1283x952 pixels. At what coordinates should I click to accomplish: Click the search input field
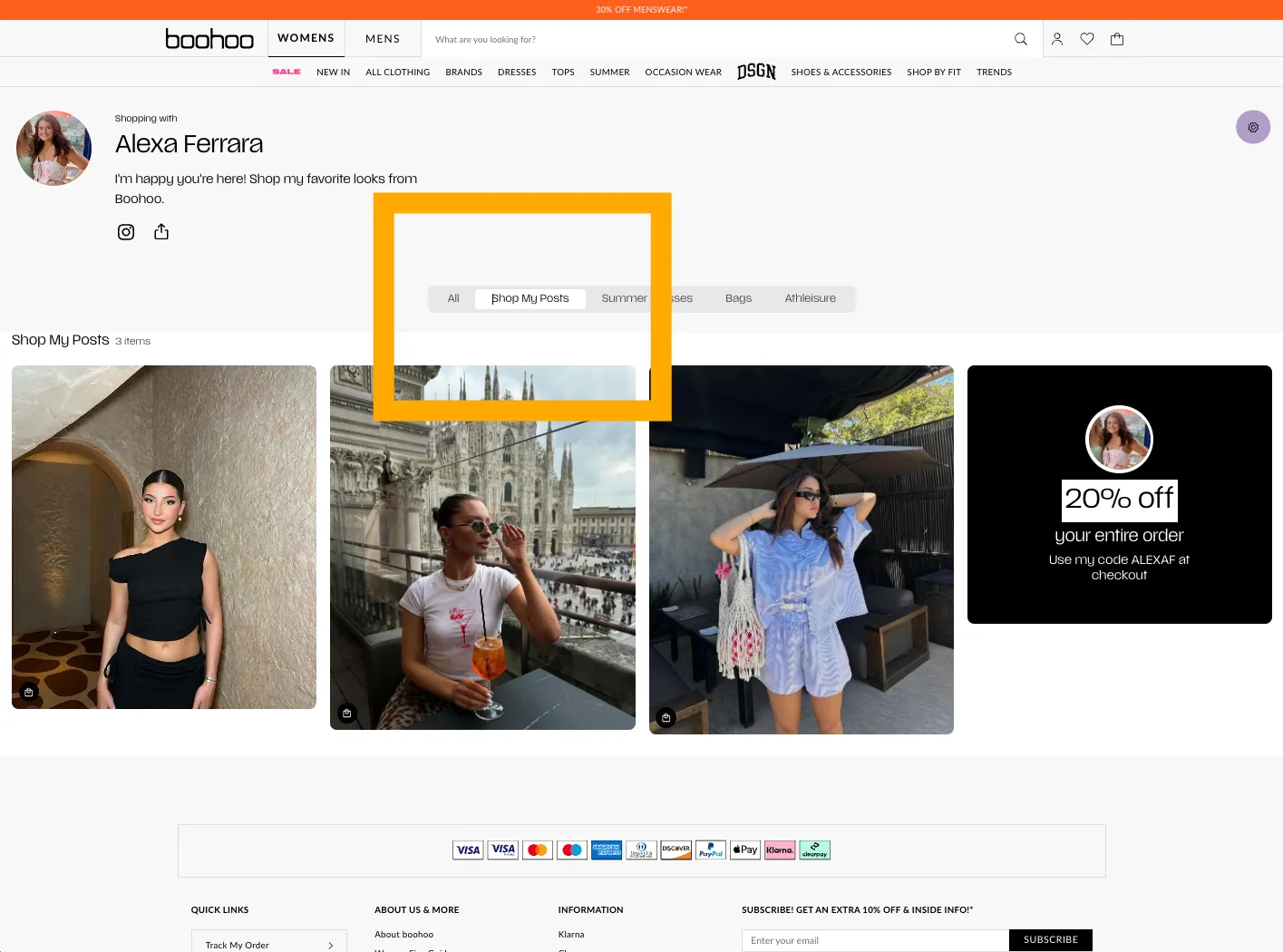(x=716, y=39)
